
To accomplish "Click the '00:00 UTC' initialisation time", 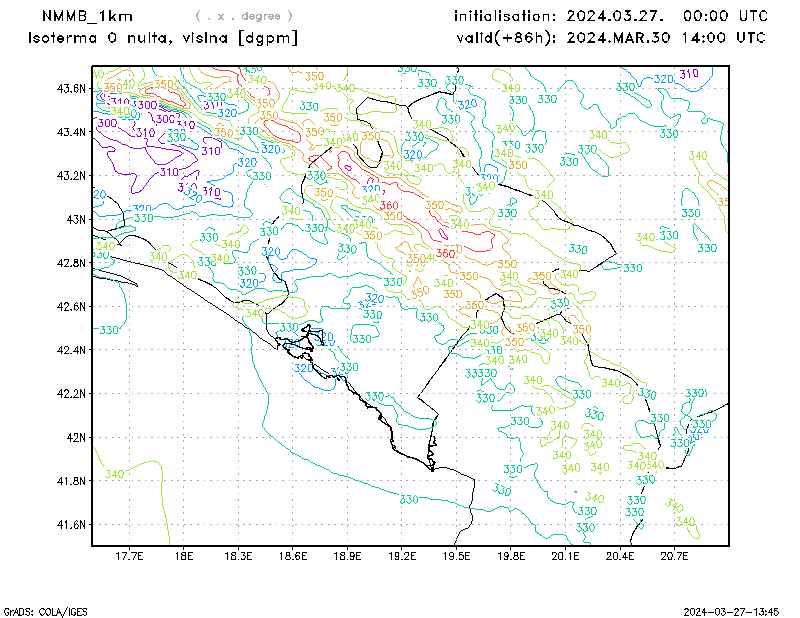I will click(x=726, y=16).
